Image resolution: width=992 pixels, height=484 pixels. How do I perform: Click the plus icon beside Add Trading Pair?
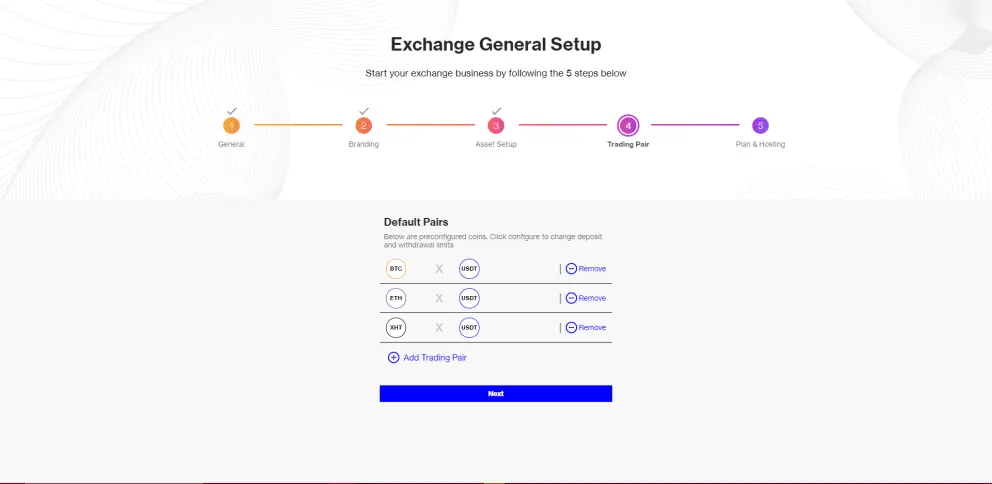click(394, 357)
